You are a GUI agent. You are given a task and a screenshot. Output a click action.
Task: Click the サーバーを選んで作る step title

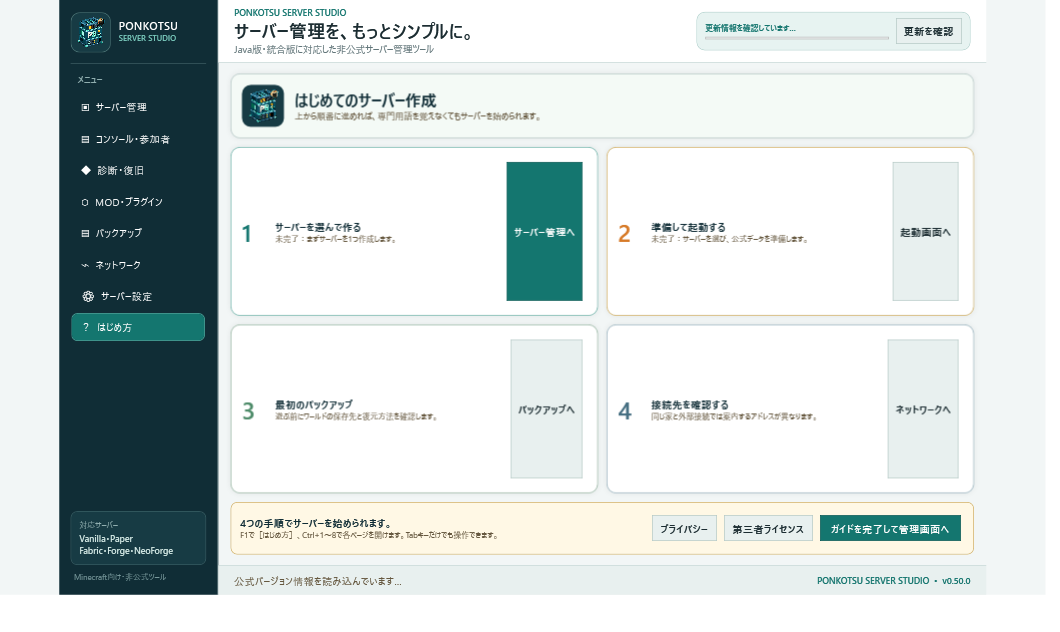pos(318,227)
